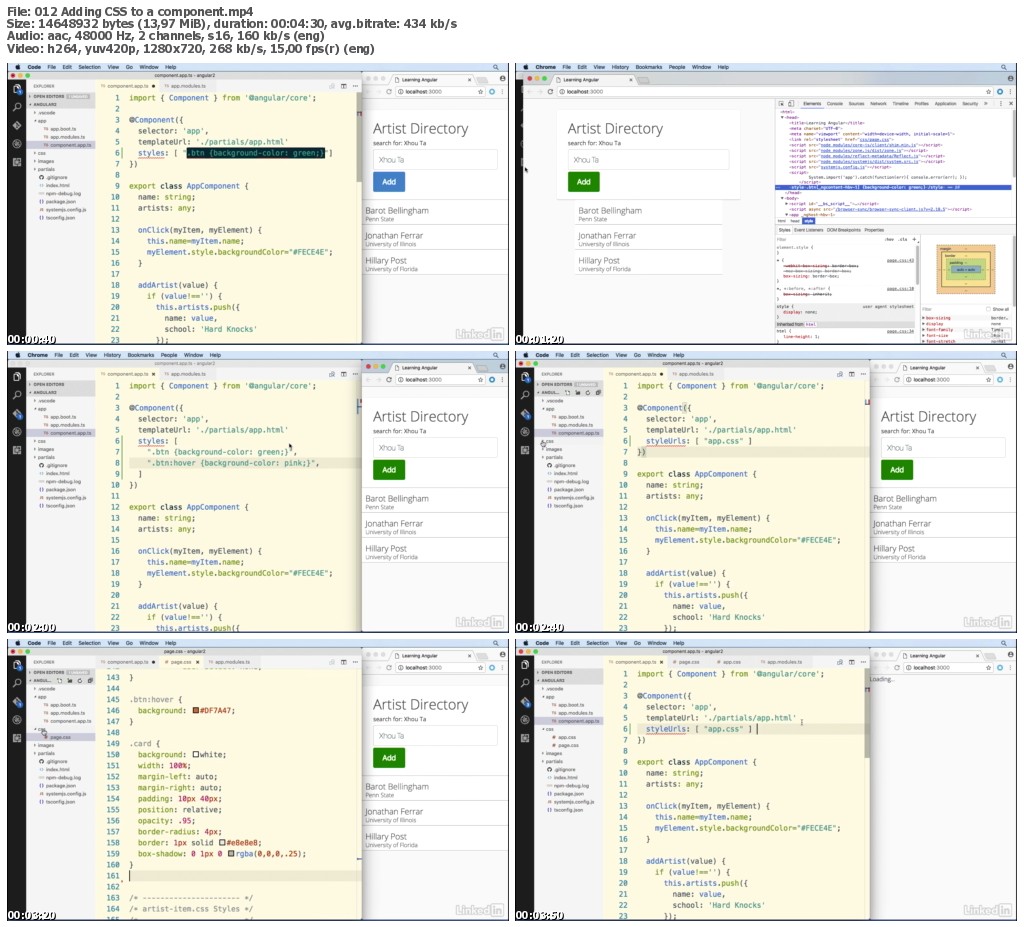Screen dimensions: 1024x927
Task: Close DevTools with the X in the 00:01:20 frame
Action: tap(1011, 103)
